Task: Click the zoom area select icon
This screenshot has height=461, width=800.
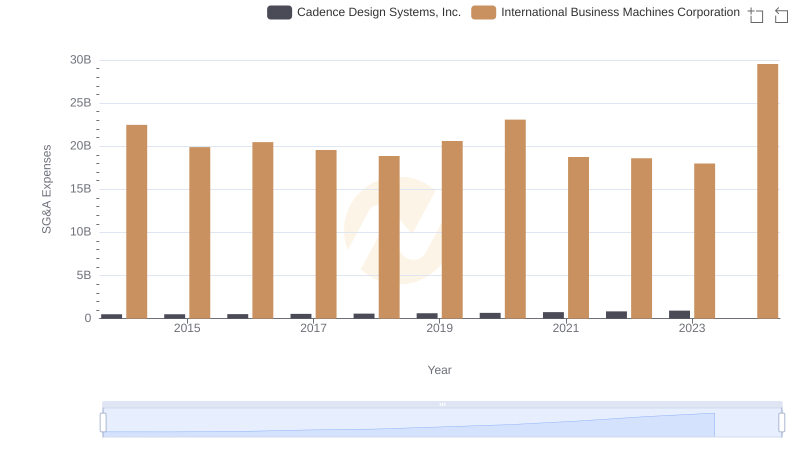Action: tap(756, 15)
